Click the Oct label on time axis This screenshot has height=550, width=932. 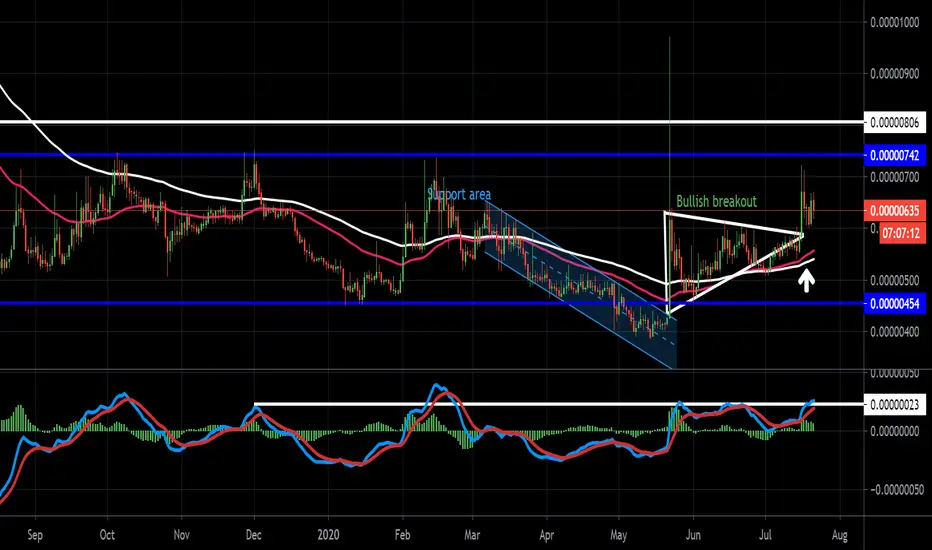tap(107, 535)
